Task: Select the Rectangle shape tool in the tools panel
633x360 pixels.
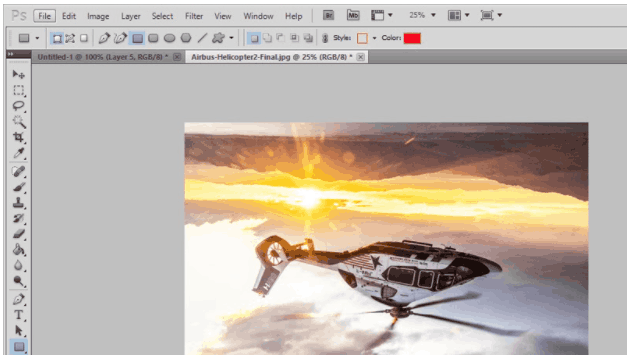Action: tap(19, 347)
